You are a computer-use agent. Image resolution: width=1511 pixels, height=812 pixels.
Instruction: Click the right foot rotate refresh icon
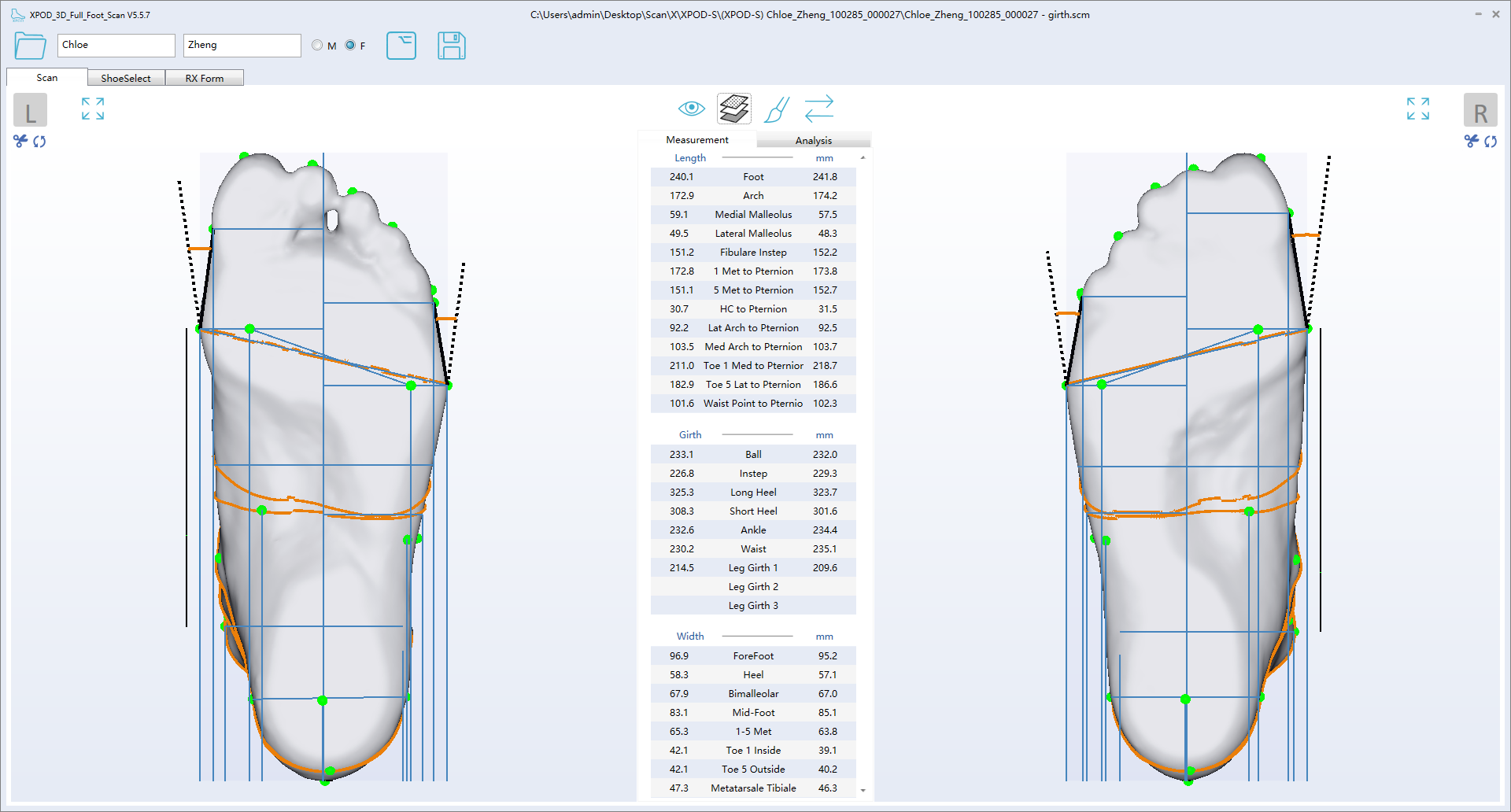1491,142
